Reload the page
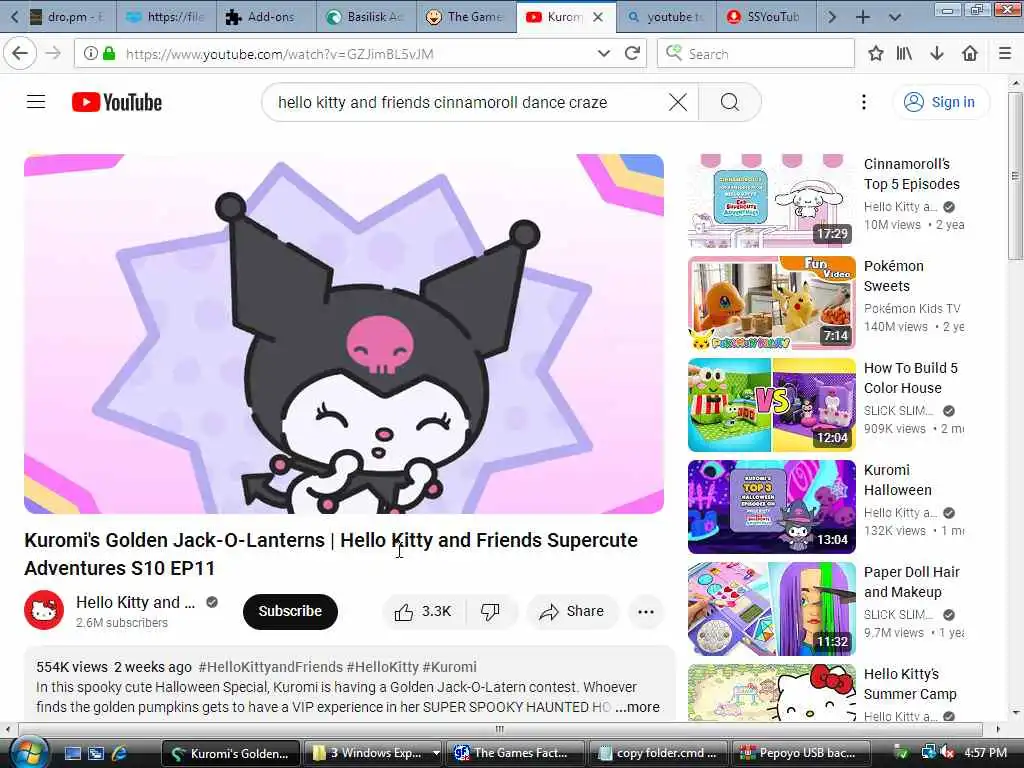The width and height of the screenshot is (1024, 768). pyautogui.click(x=632, y=54)
